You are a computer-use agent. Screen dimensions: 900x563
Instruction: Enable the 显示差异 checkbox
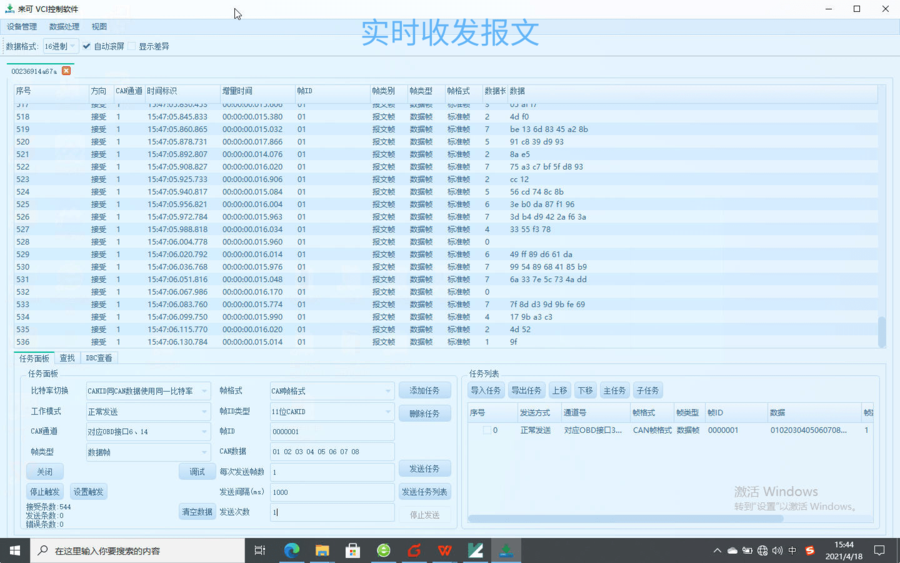click(132, 46)
